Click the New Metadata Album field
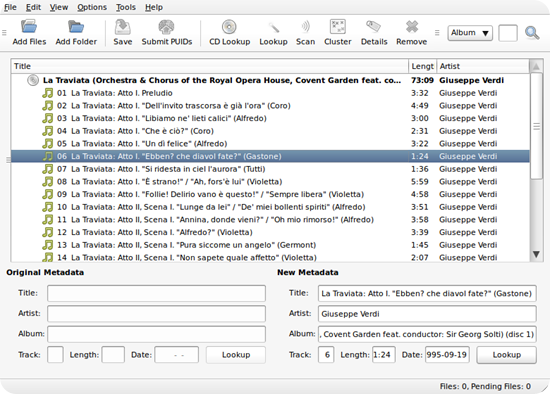 [x=427, y=334]
